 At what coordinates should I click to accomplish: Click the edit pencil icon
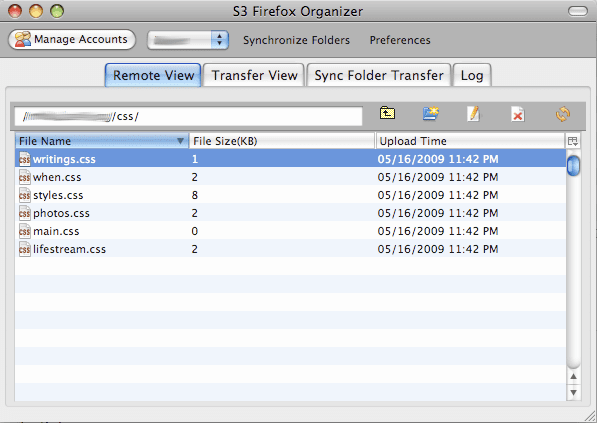(474, 113)
